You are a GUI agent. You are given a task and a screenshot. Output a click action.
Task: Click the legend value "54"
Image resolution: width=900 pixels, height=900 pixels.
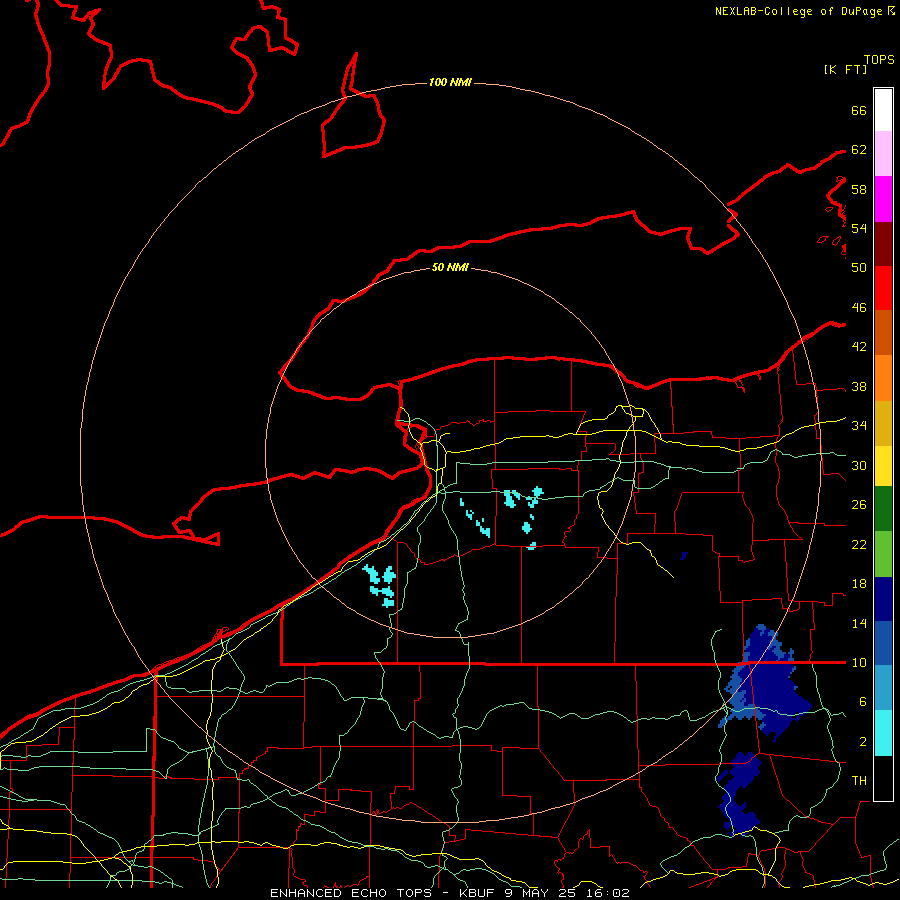(859, 228)
